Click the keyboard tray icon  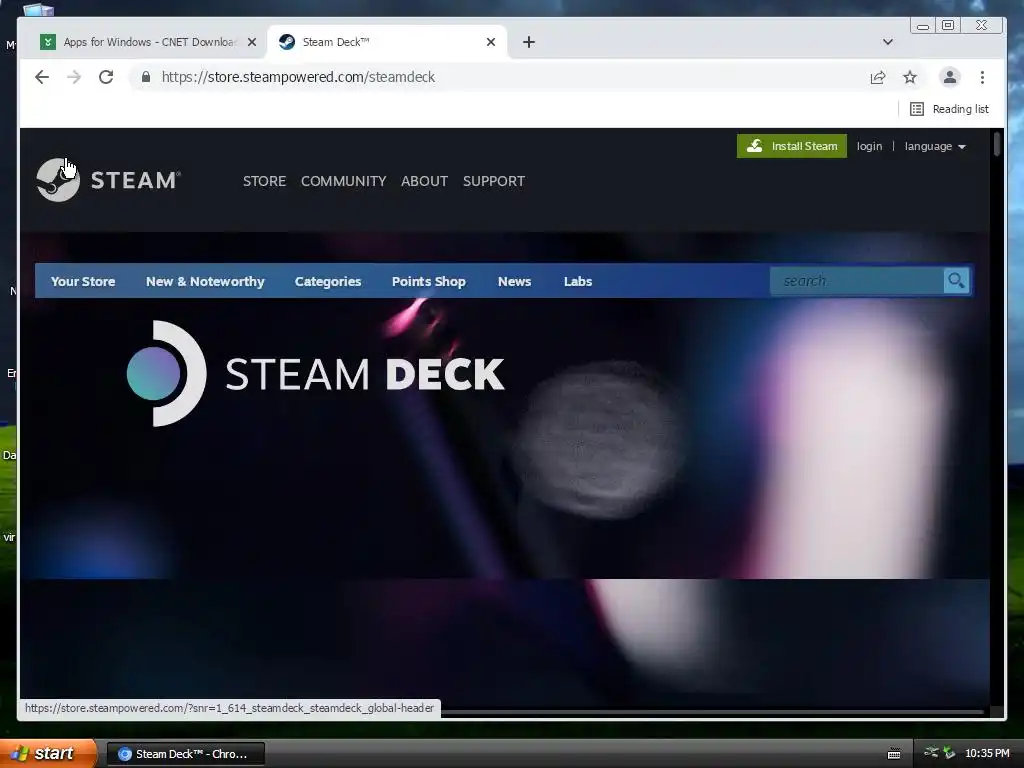click(x=894, y=754)
